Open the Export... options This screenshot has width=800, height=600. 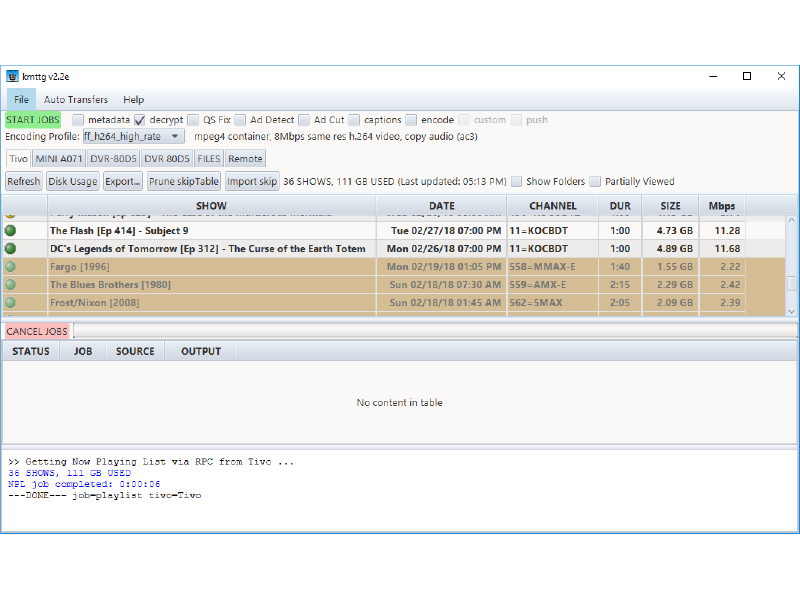[123, 182]
